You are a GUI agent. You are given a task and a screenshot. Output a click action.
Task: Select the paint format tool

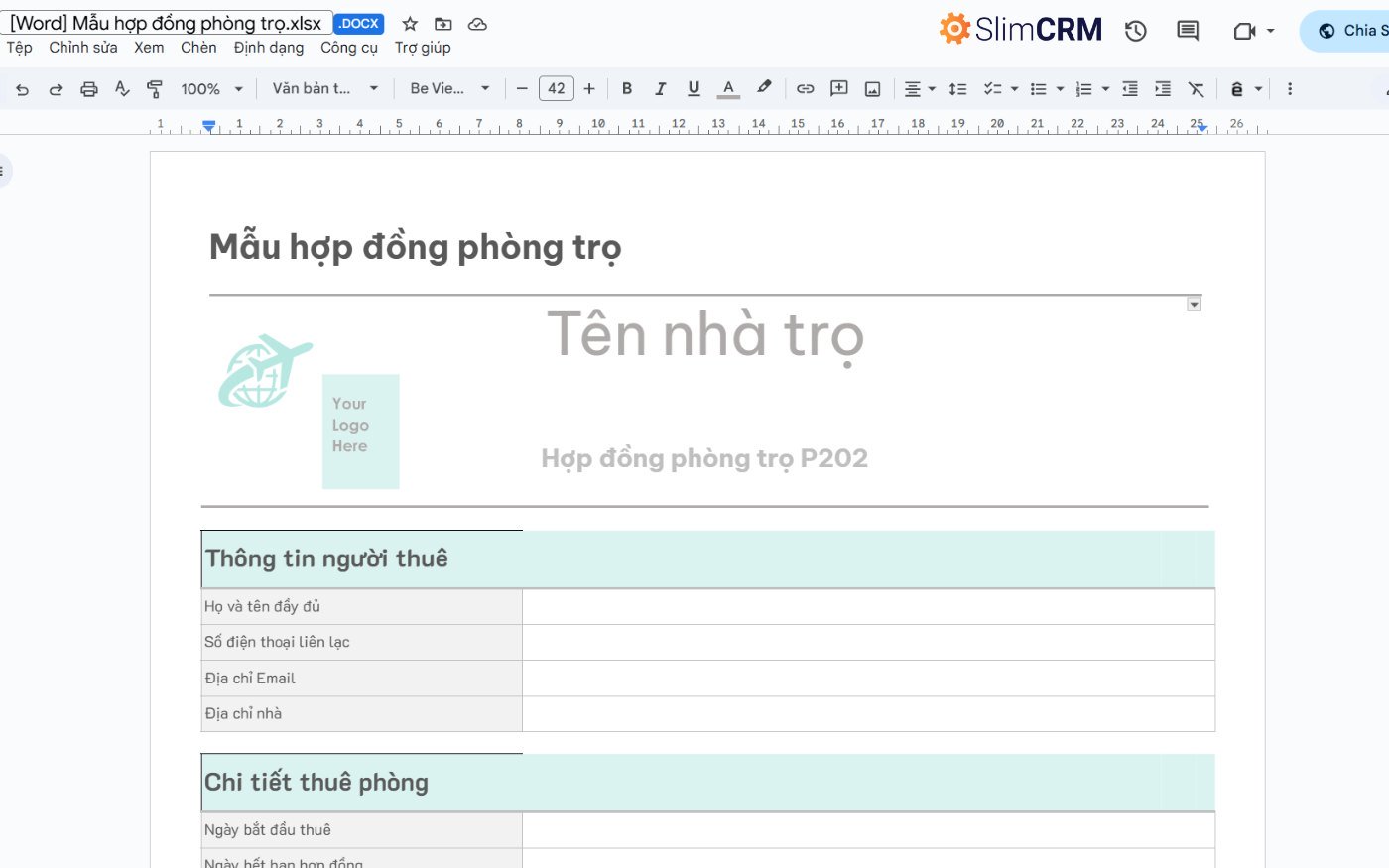(x=154, y=88)
